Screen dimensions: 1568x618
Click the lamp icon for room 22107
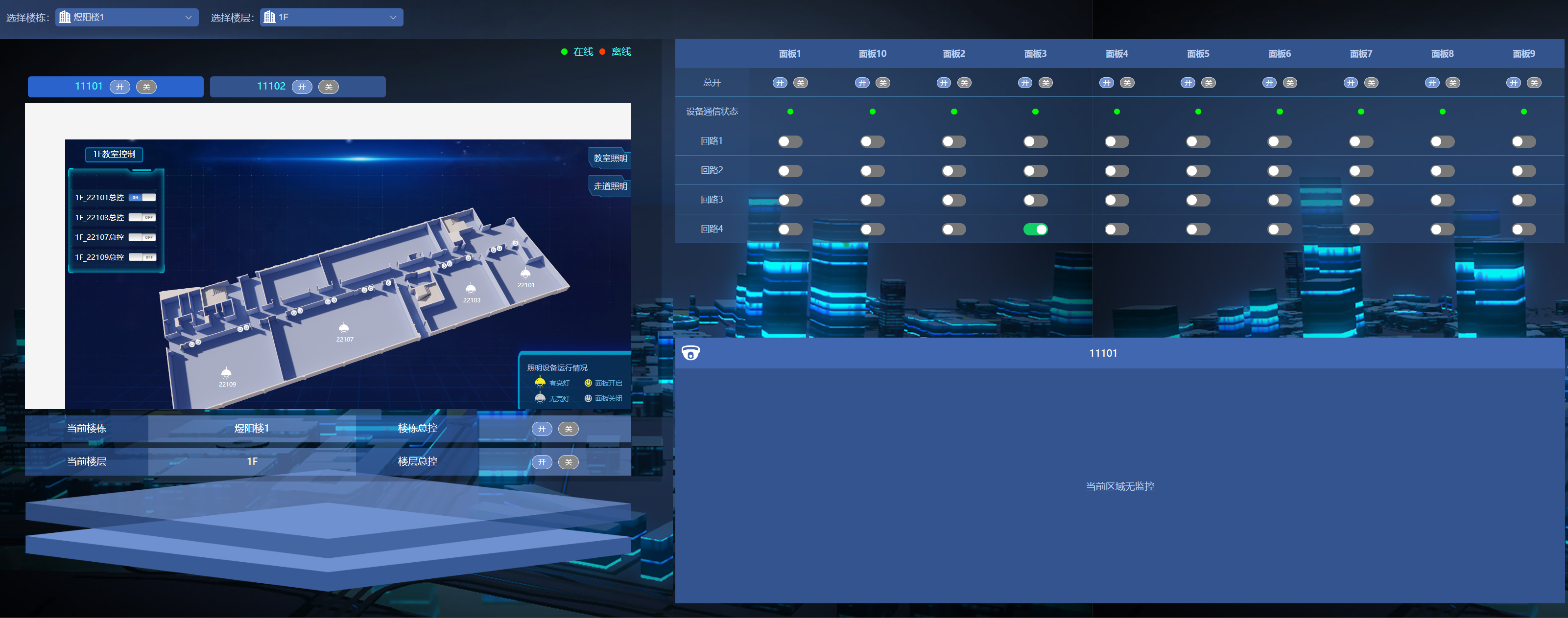click(344, 328)
